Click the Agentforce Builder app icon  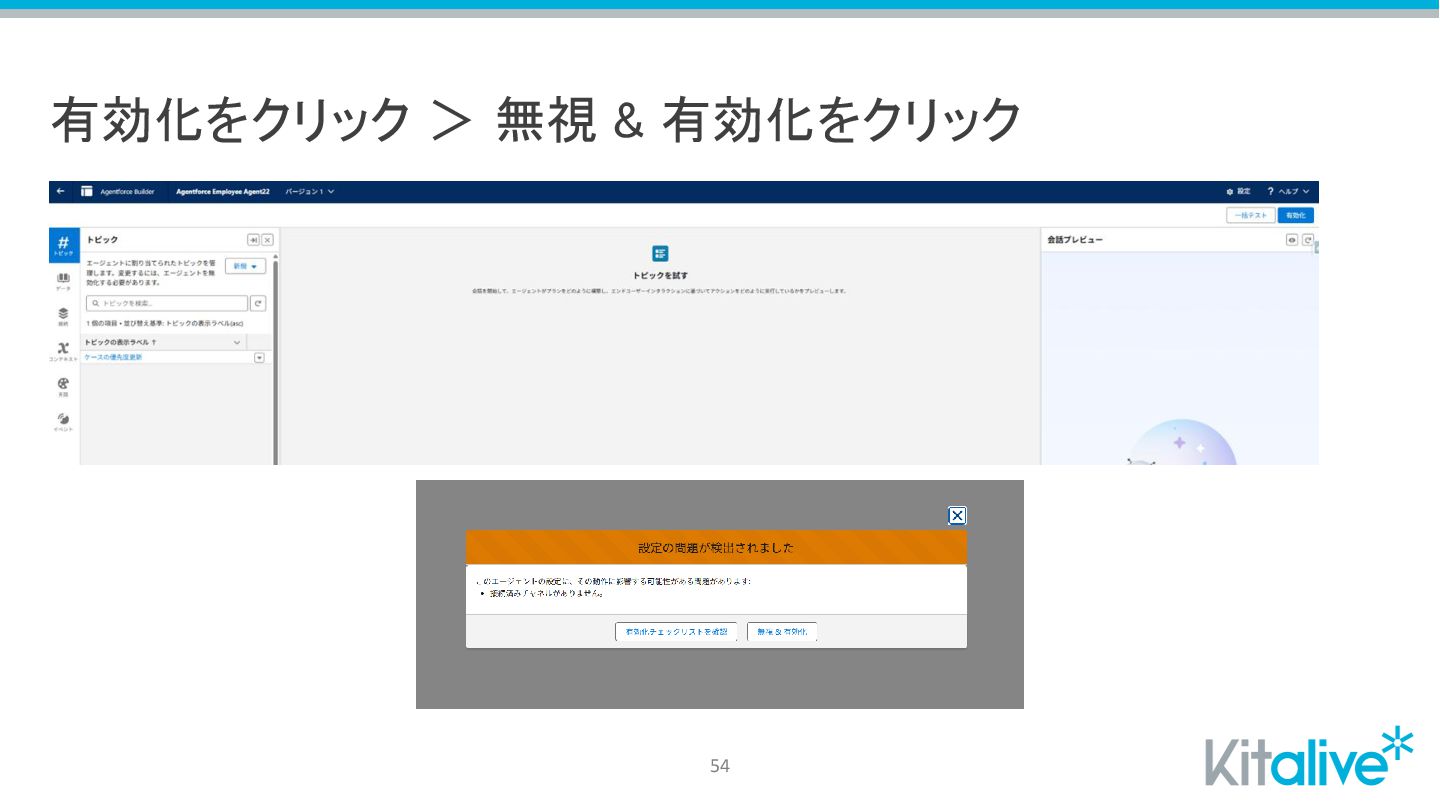87,191
